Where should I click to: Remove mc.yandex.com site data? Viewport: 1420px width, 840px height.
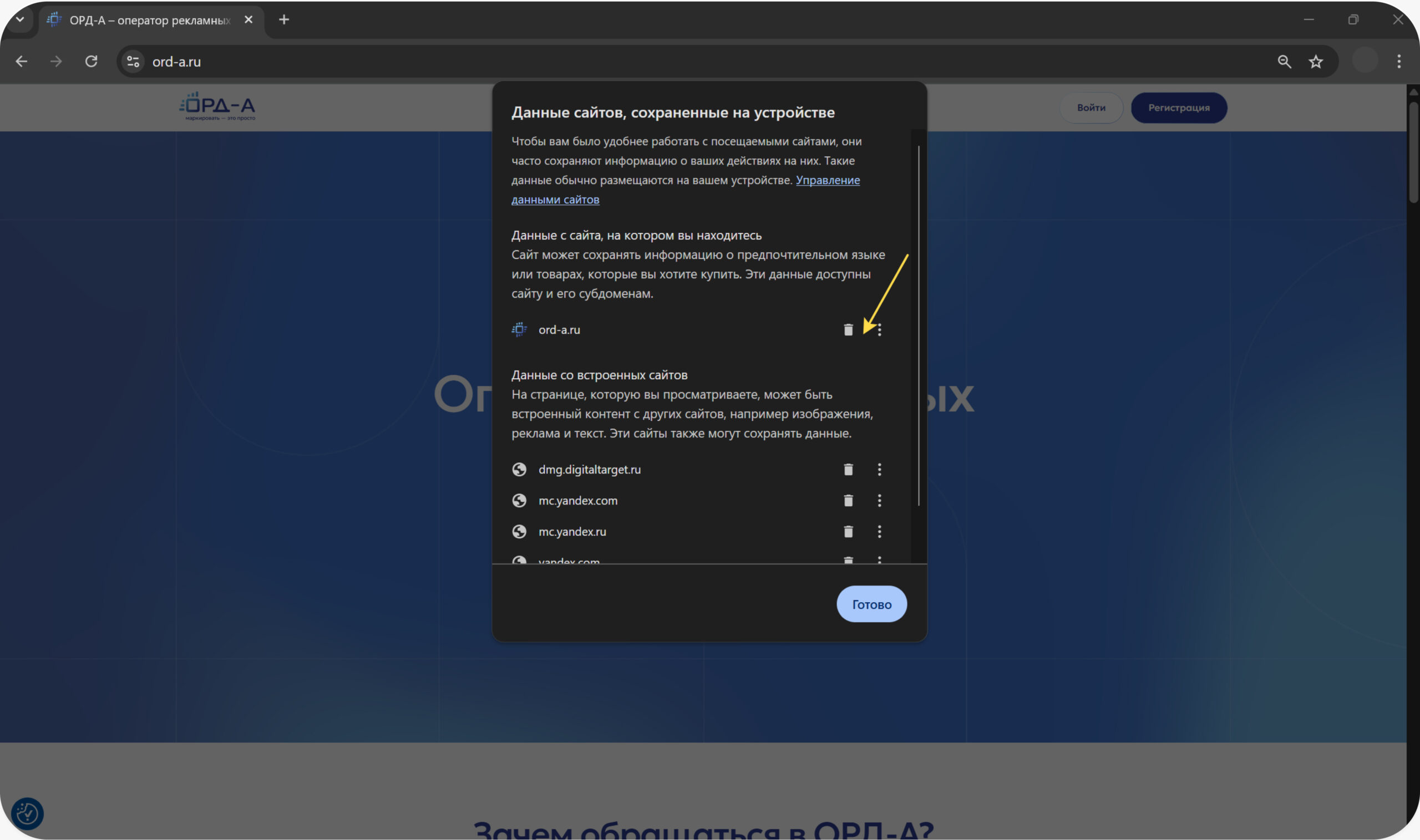[848, 500]
